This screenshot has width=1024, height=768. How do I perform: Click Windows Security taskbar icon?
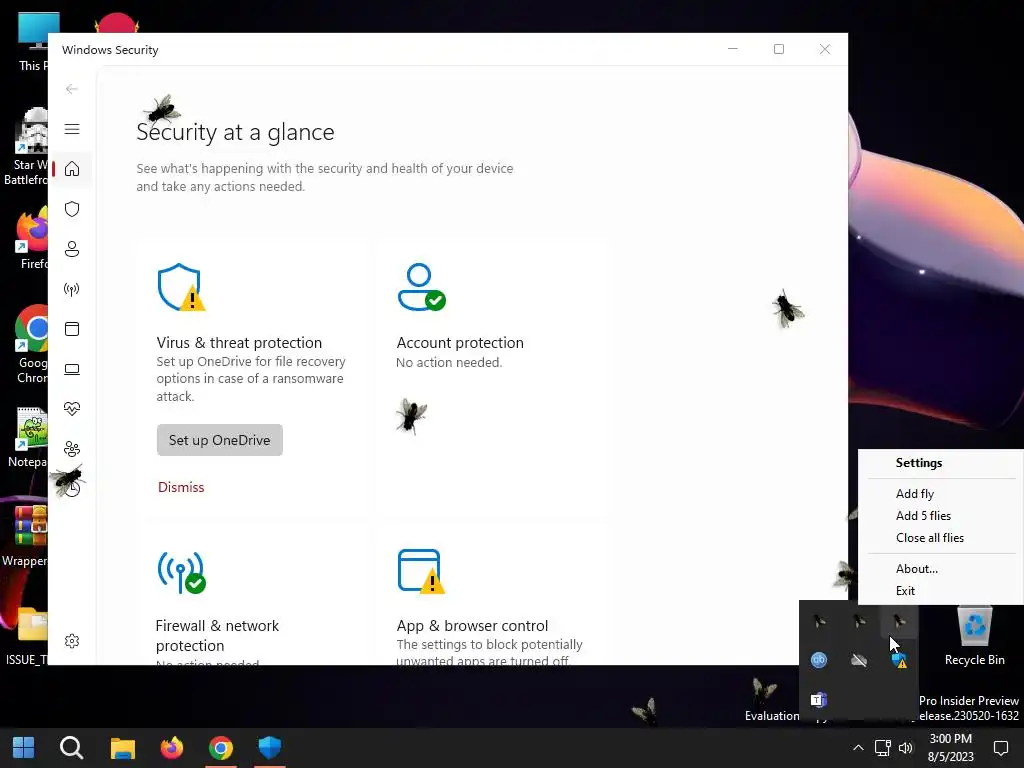pos(269,748)
